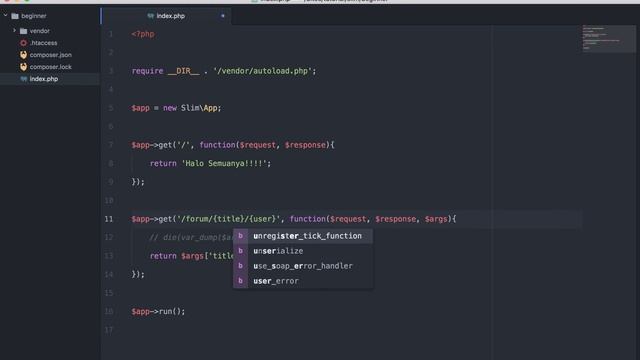Click the index.php file icon in tree

24,79
